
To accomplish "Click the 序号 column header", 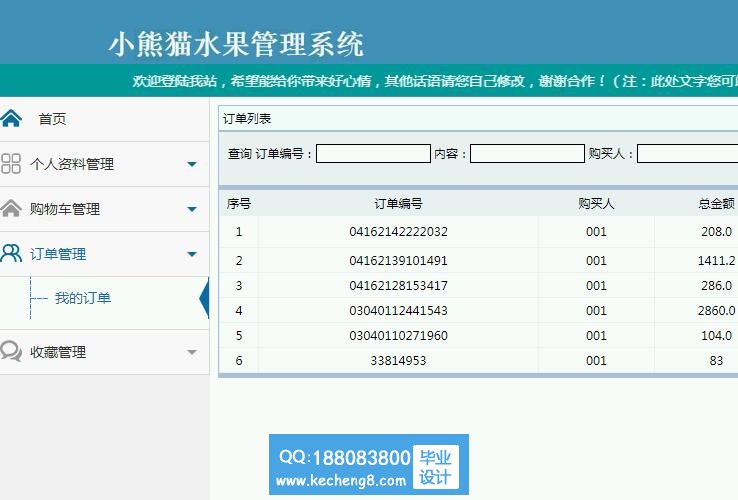I will (239, 203).
